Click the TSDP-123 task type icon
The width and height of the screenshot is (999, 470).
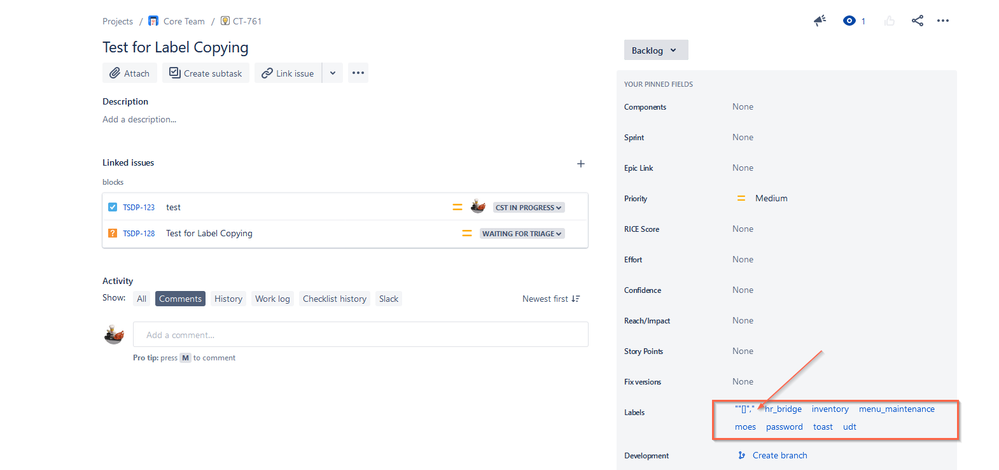[x=113, y=207]
